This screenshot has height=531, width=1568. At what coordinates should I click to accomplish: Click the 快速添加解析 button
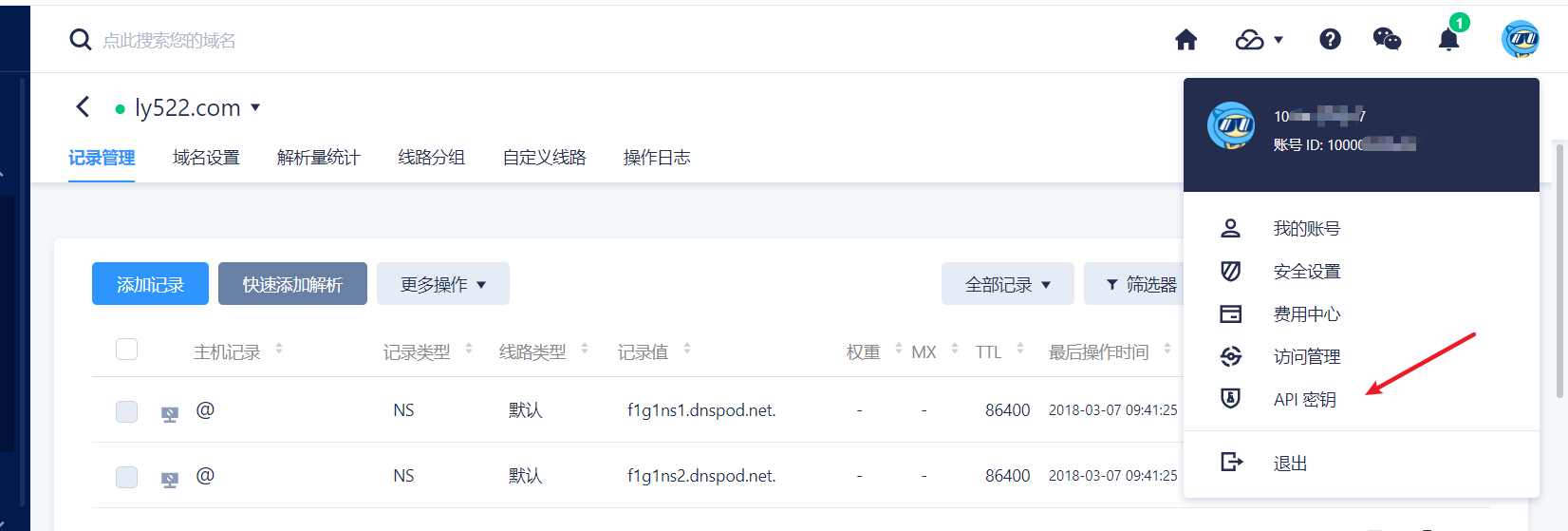pos(292,284)
